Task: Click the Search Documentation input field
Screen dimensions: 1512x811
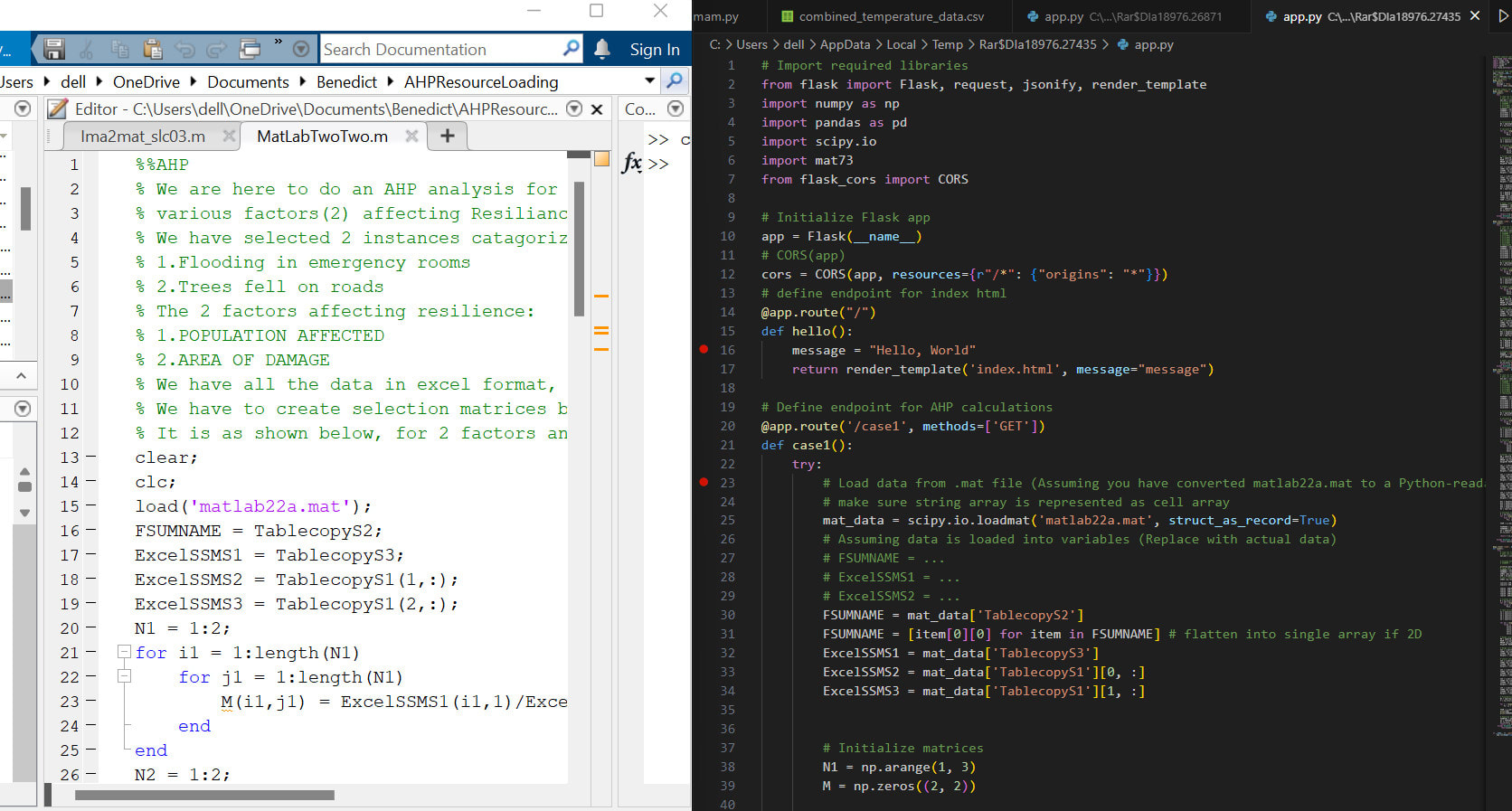Action: (440, 50)
